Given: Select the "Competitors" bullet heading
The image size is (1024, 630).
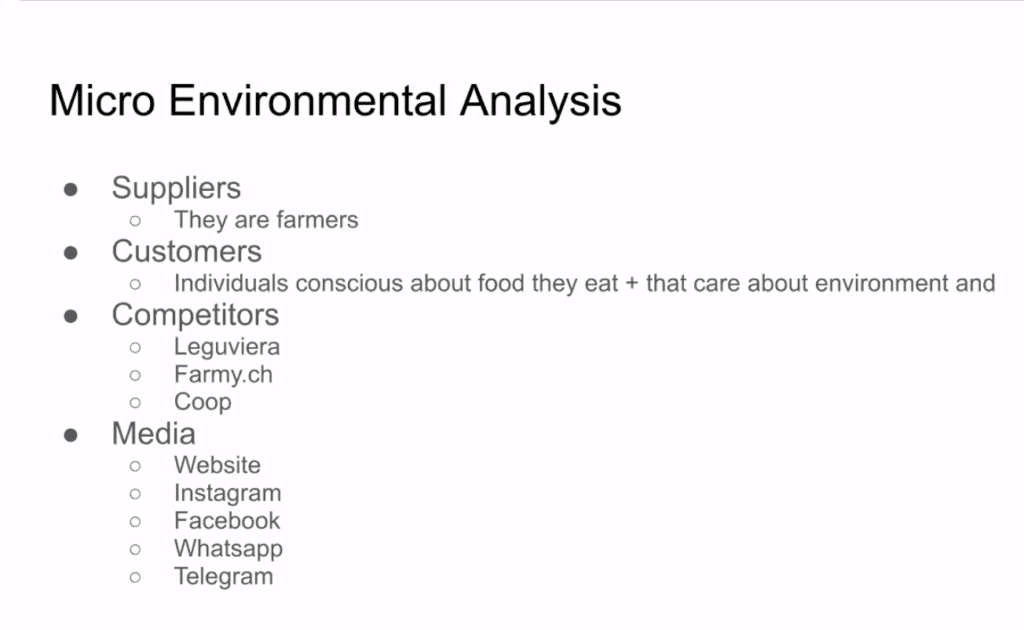Looking at the screenshot, I should click(195, 315).
